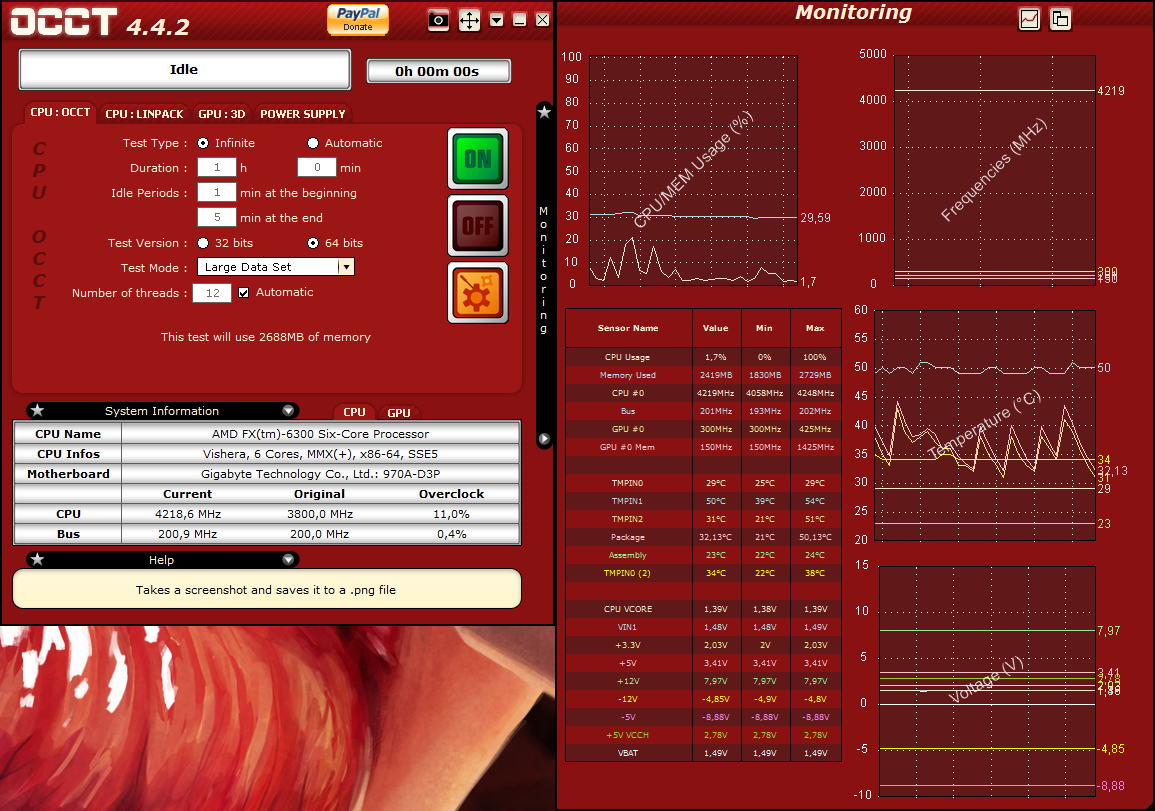Switch to CPU : LINPACK tab
This screenshot has width=1155, height=811.
pyautogui.click(x=144, y=114)
